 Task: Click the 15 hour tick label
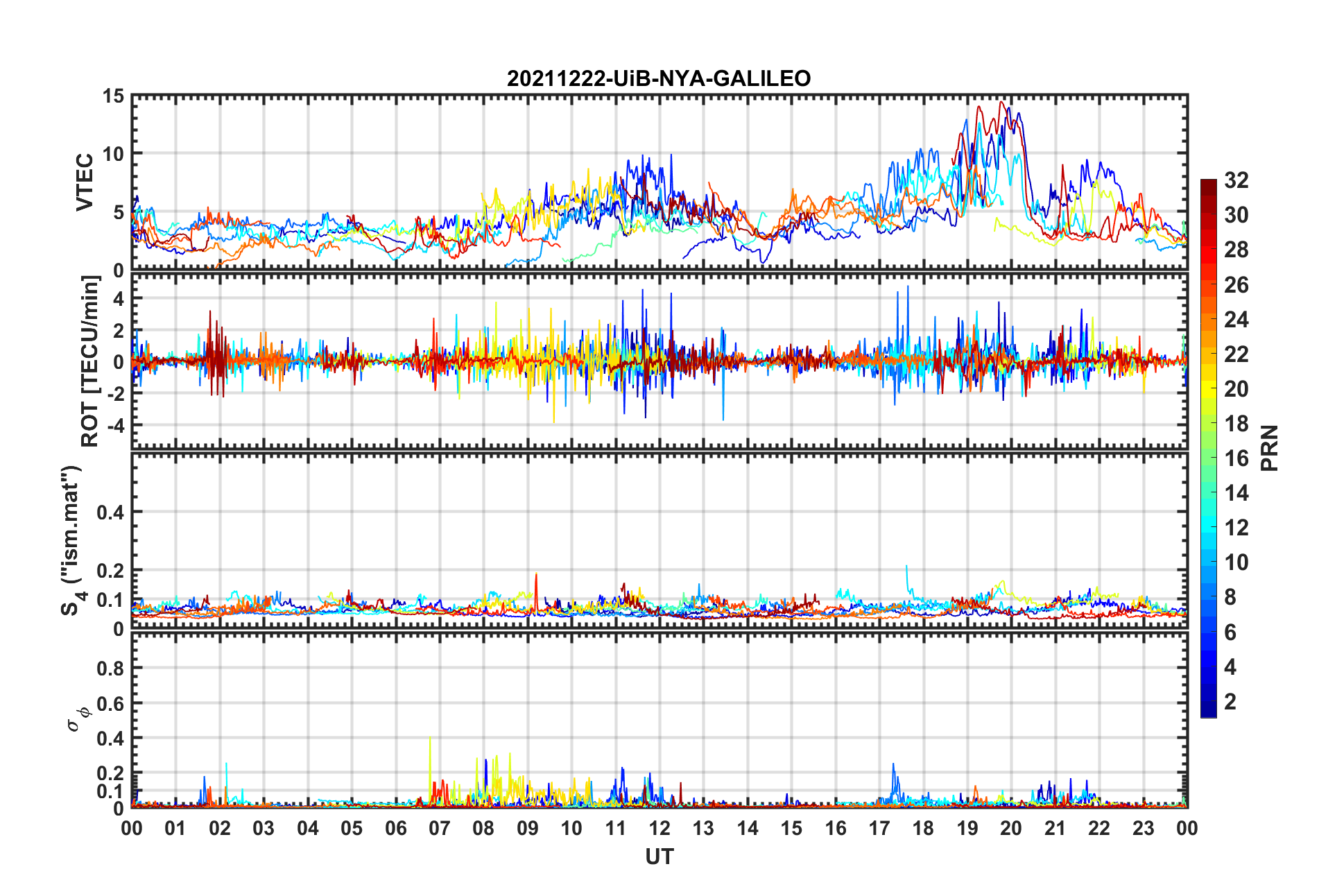point(791,828)
